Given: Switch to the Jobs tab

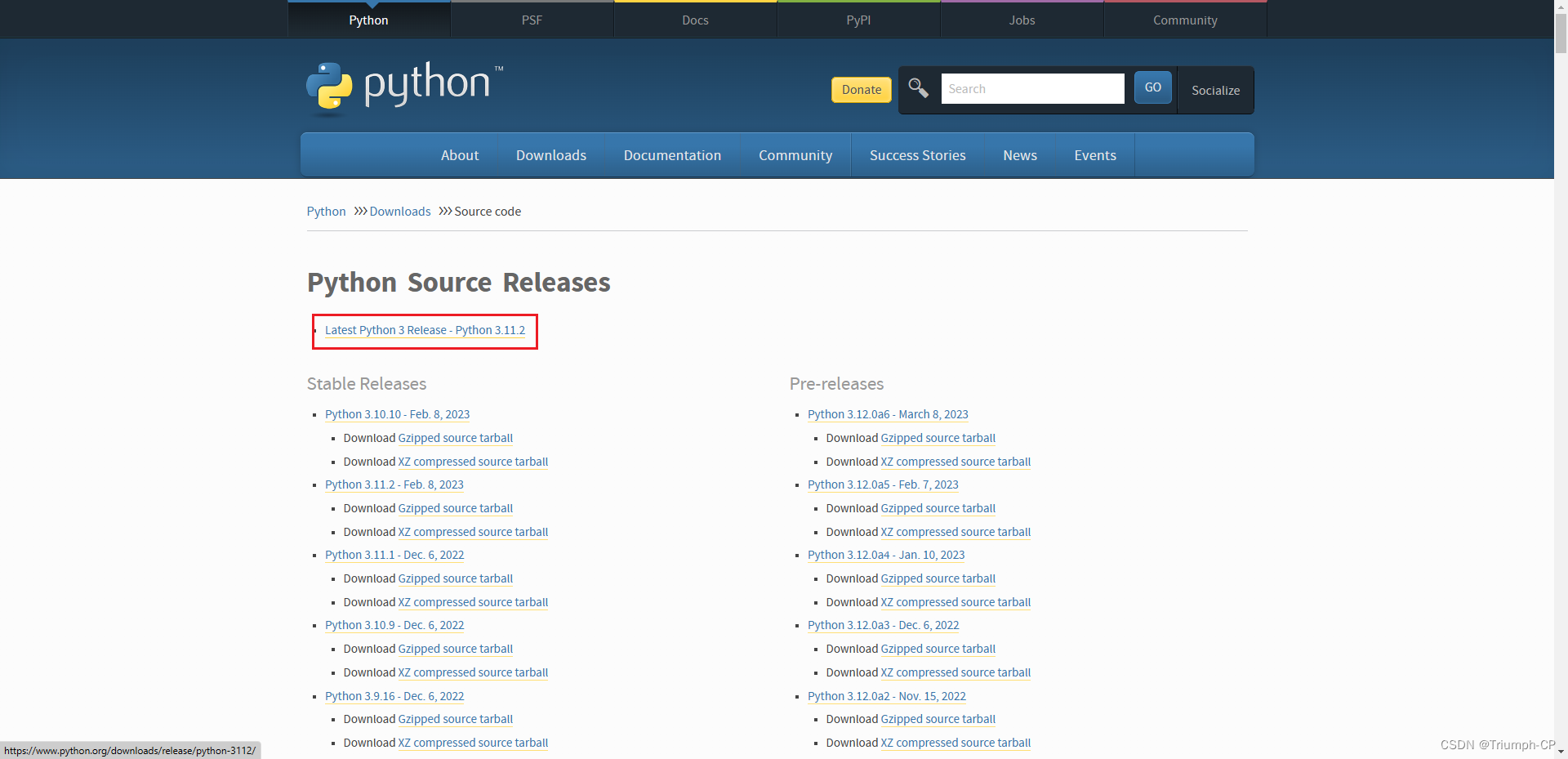Looking at the screenshot, I should point(1022,20).
